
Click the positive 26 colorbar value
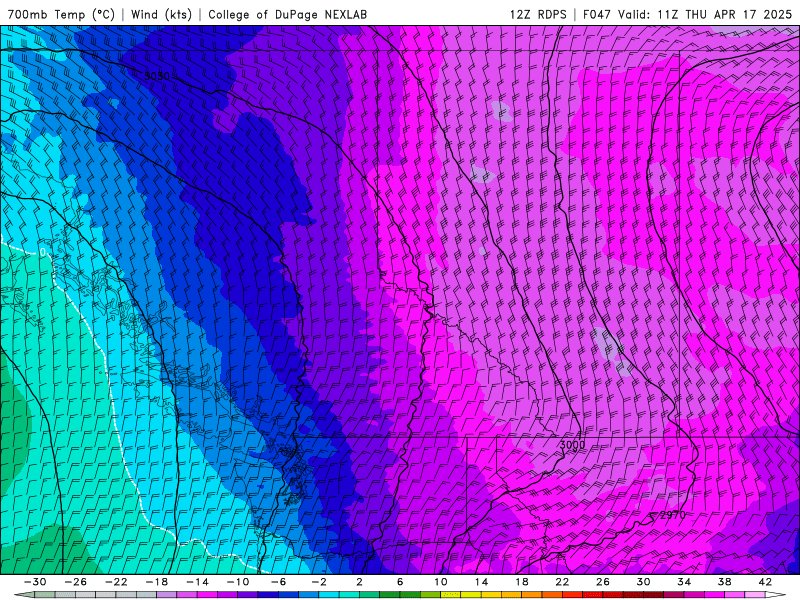pyautogui.click(x=603, y=582)
